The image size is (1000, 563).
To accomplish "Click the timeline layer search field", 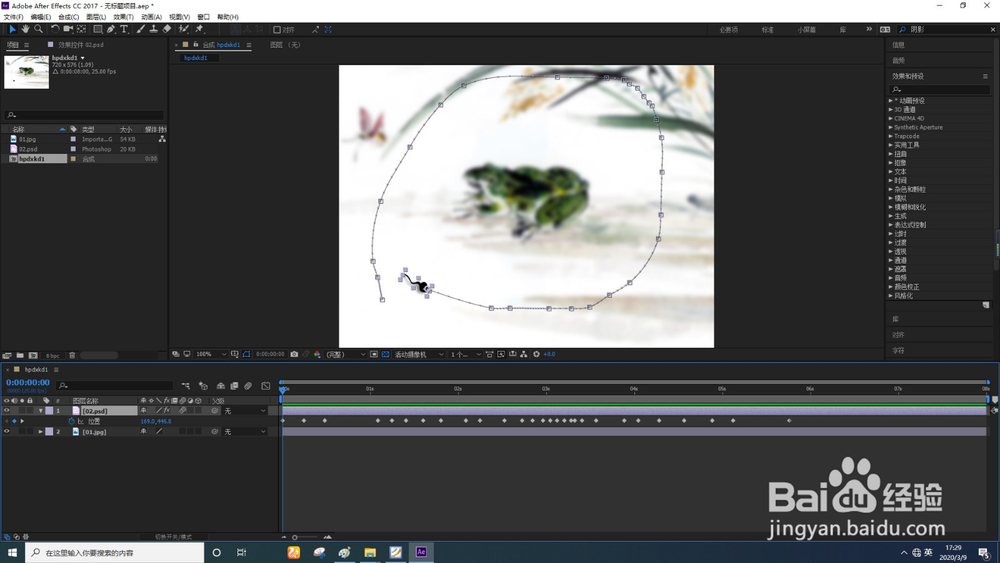I will [115, 386].
